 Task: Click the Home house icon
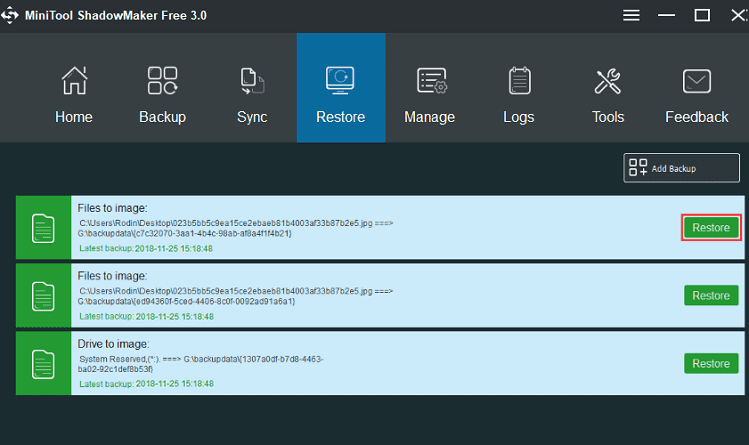pos(74,80)
